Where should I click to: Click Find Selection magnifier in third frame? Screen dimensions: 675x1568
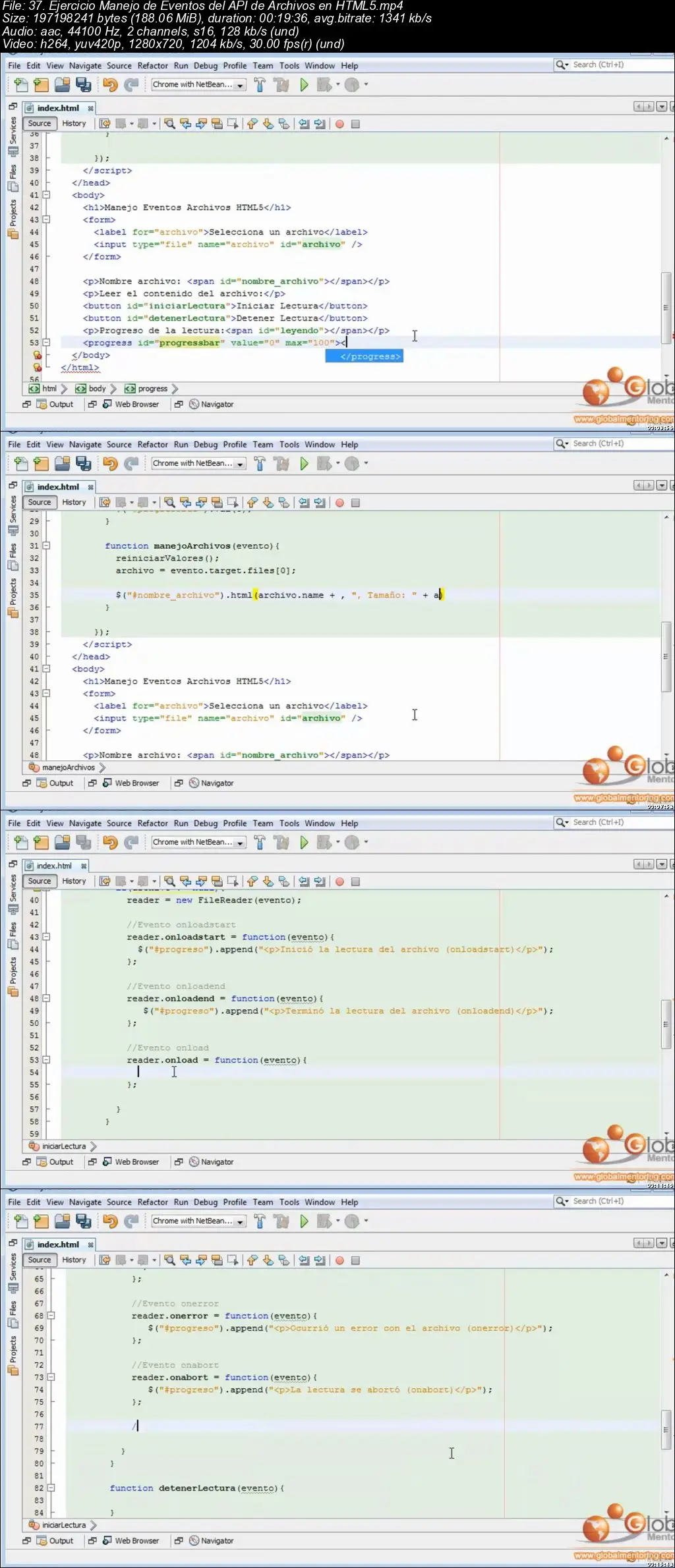tap(169, 882)
